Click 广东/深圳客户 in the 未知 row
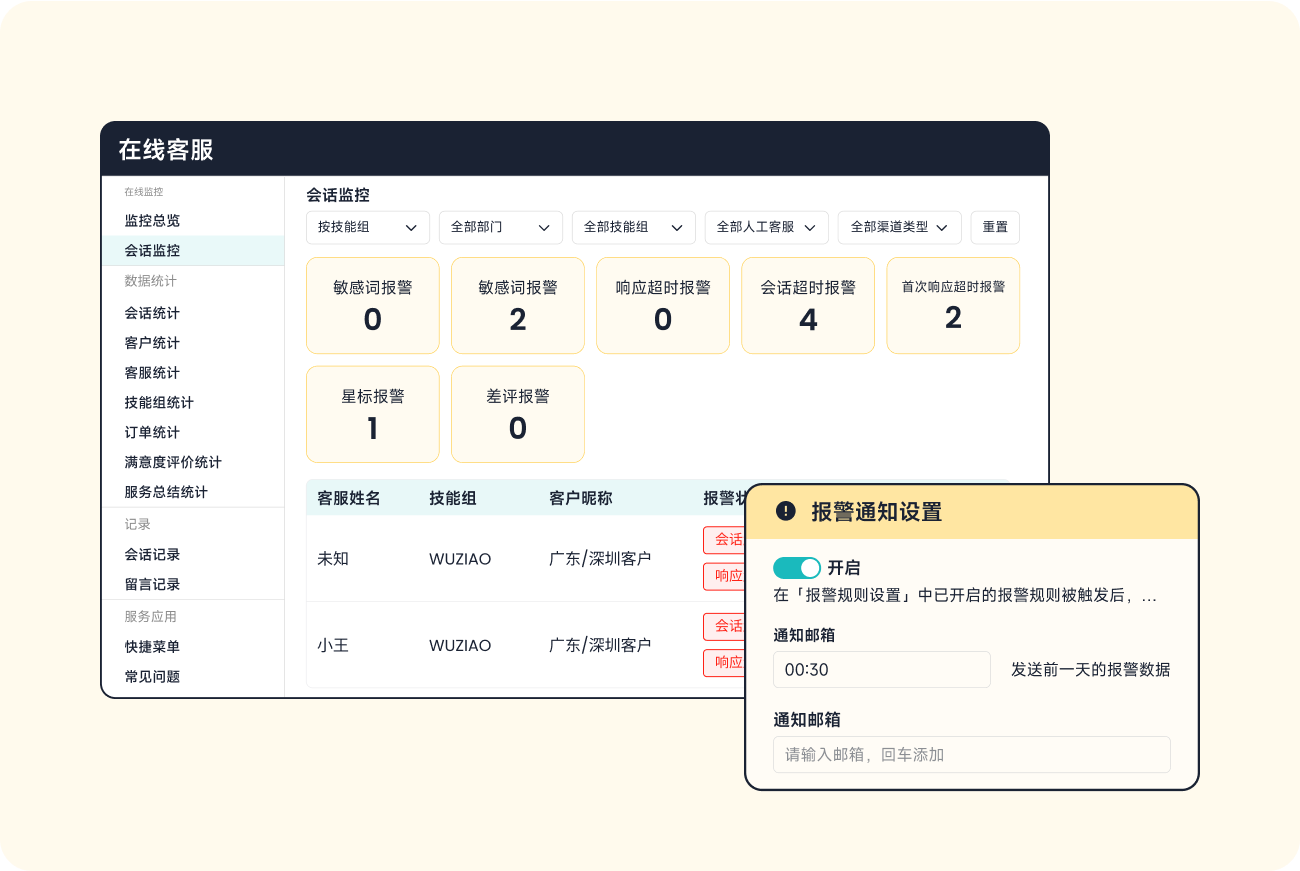The width and height of the screenshot is (1300, 871). click(600, 559)
